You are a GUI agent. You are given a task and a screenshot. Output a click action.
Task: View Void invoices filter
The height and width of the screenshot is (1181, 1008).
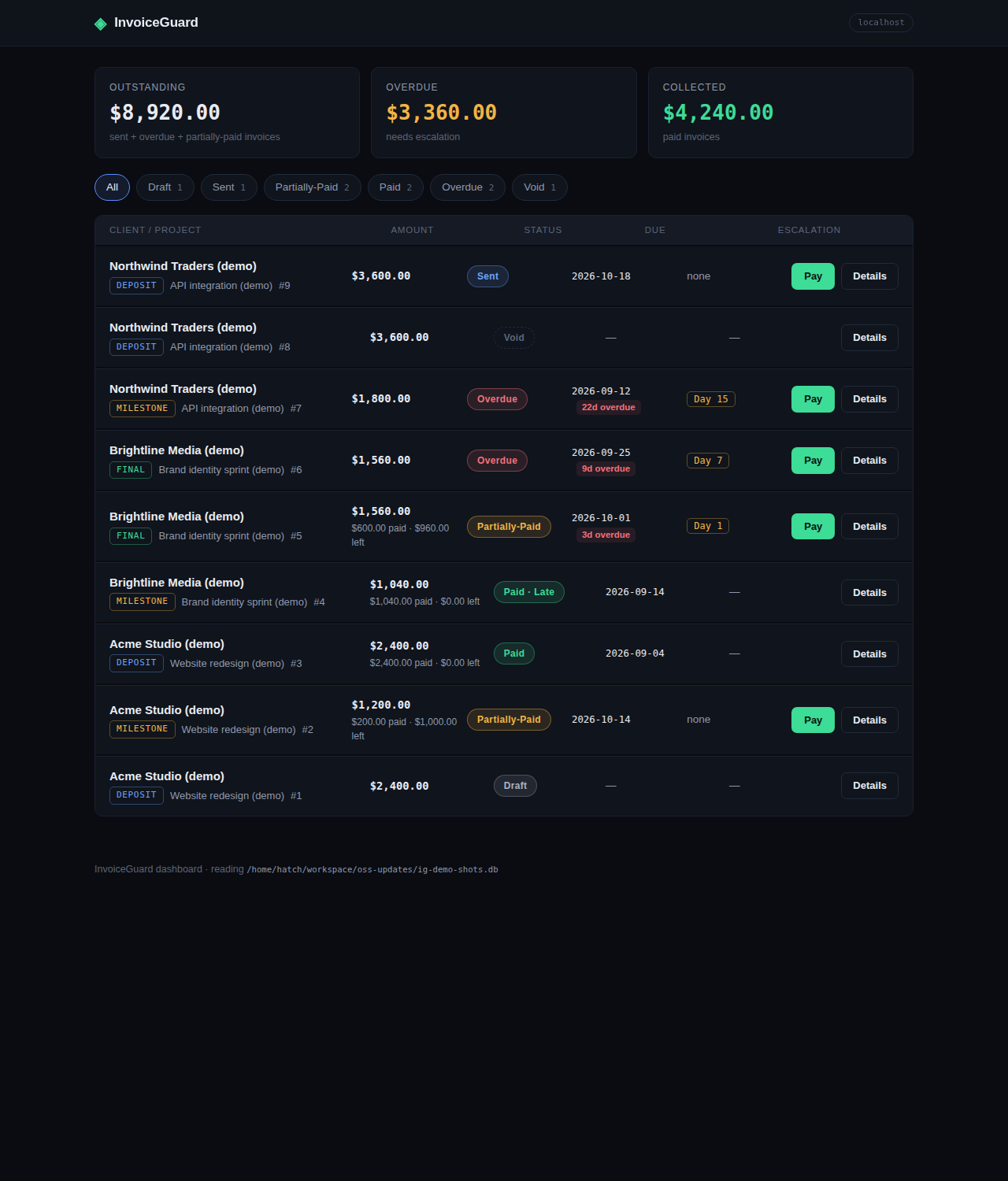point(539,187)
